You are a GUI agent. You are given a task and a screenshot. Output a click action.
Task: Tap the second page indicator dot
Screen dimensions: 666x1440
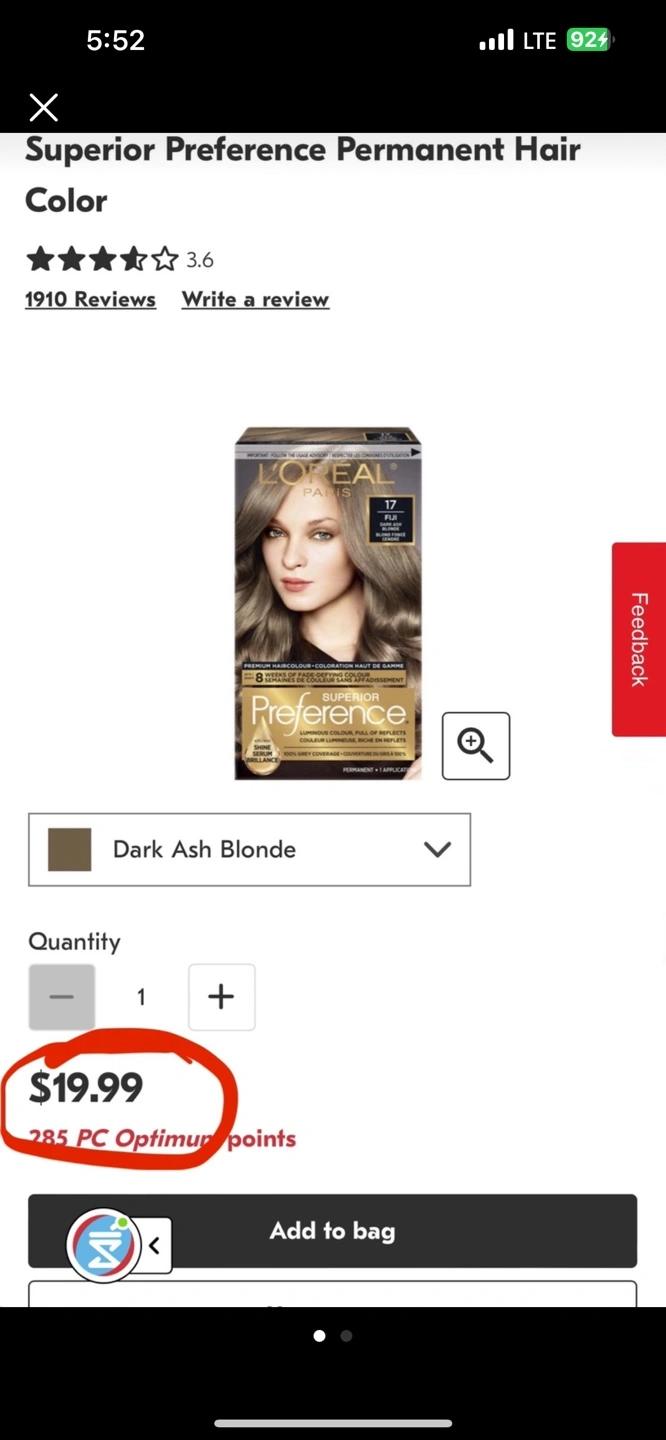point(346,1335)
